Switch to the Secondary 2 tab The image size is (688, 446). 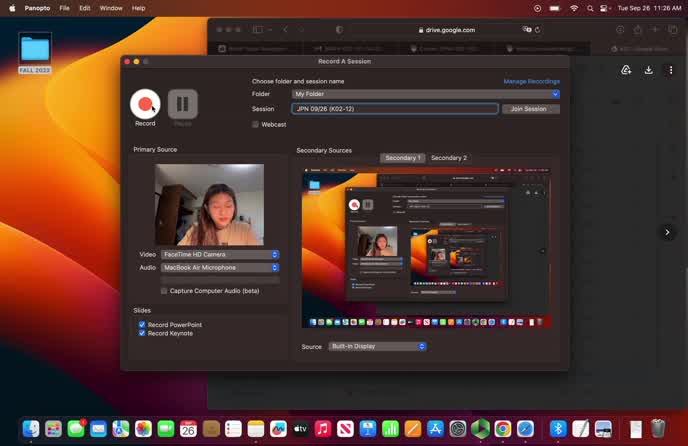coord(448,158)
